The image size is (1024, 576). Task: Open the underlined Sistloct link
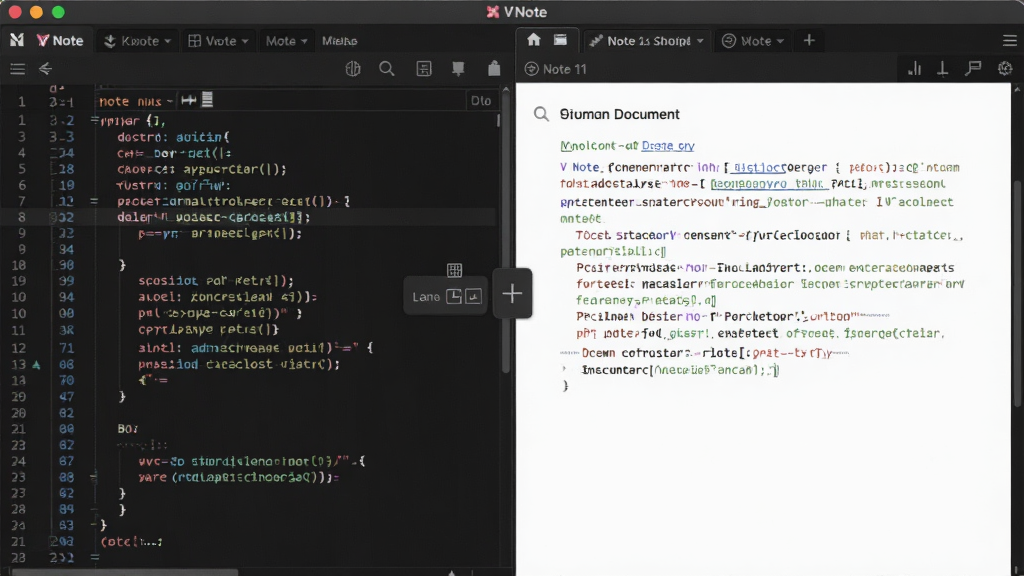[x=758, y=168]
